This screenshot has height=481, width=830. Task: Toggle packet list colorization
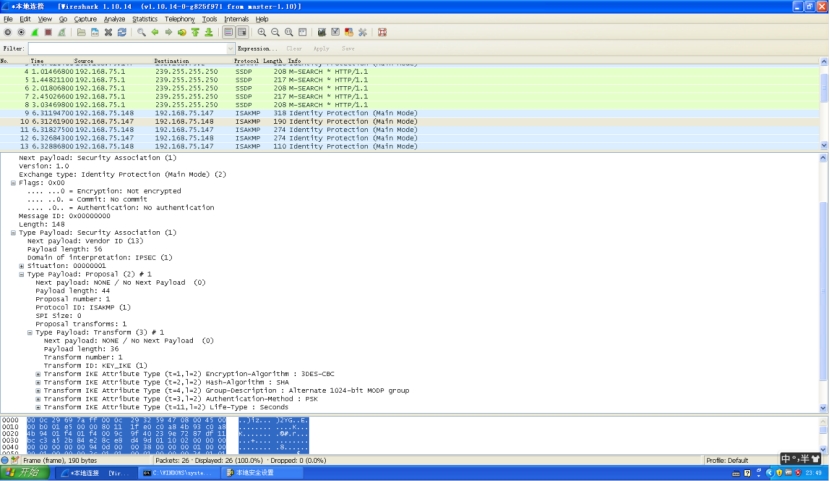coord(228,32)
